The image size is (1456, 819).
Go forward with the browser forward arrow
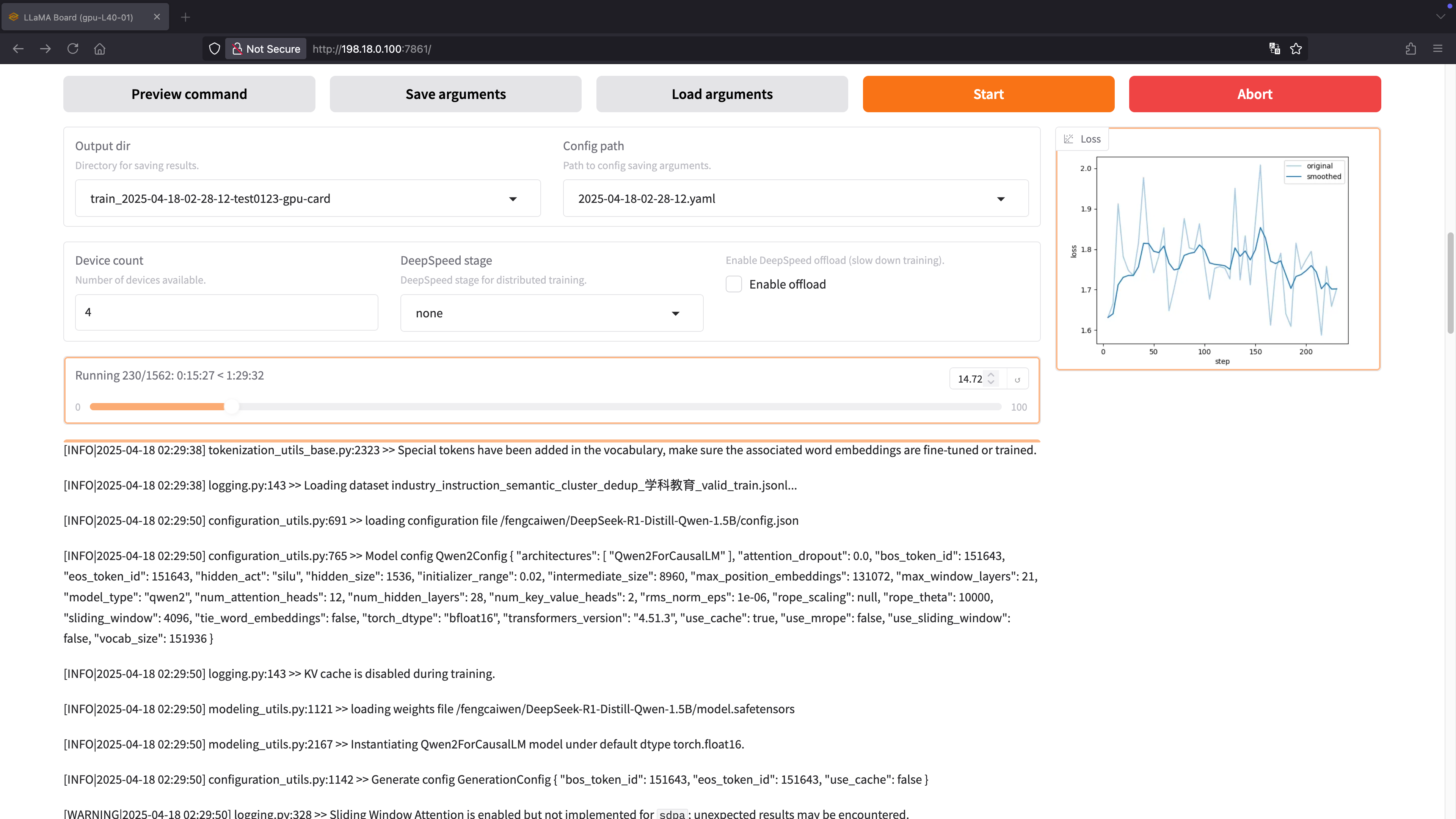45,49
